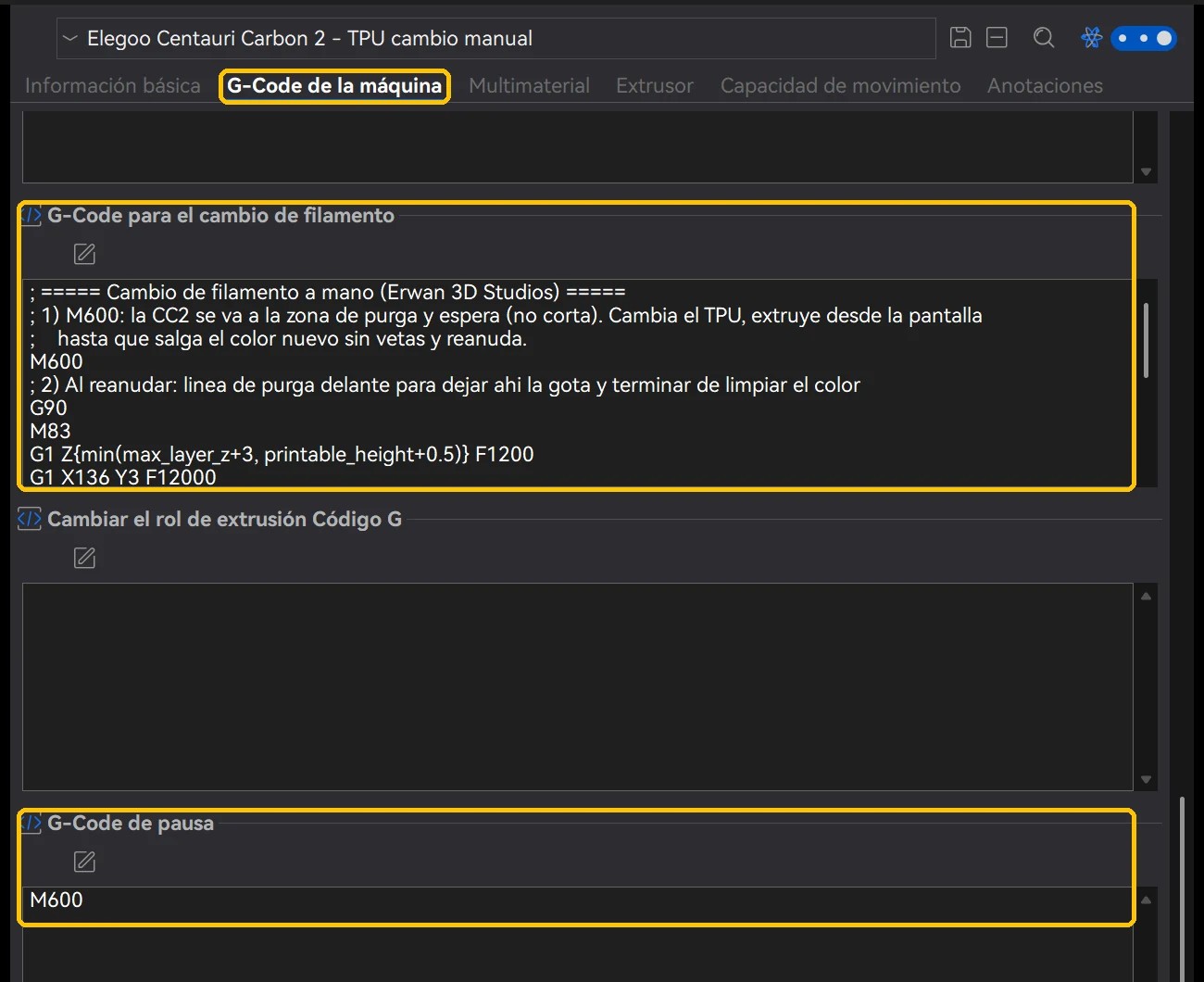The height and width of the screenshot is (982, 1204).
Task: Click the main settings panel scrollbar thumb
Action: click(1182, 888)
